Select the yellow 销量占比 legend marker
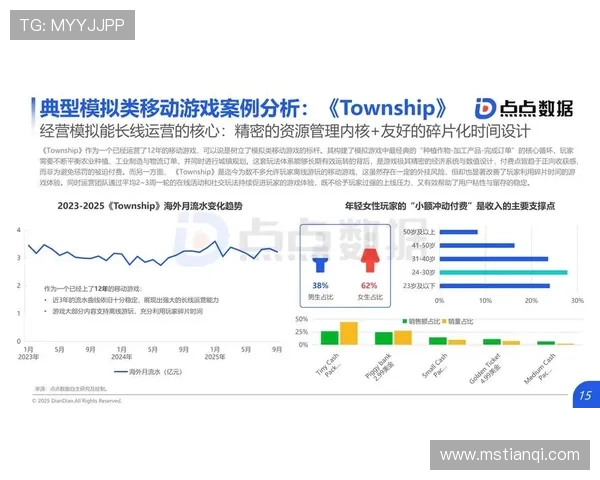This screenshot has height=480, width=600. (x=445, y=322)
